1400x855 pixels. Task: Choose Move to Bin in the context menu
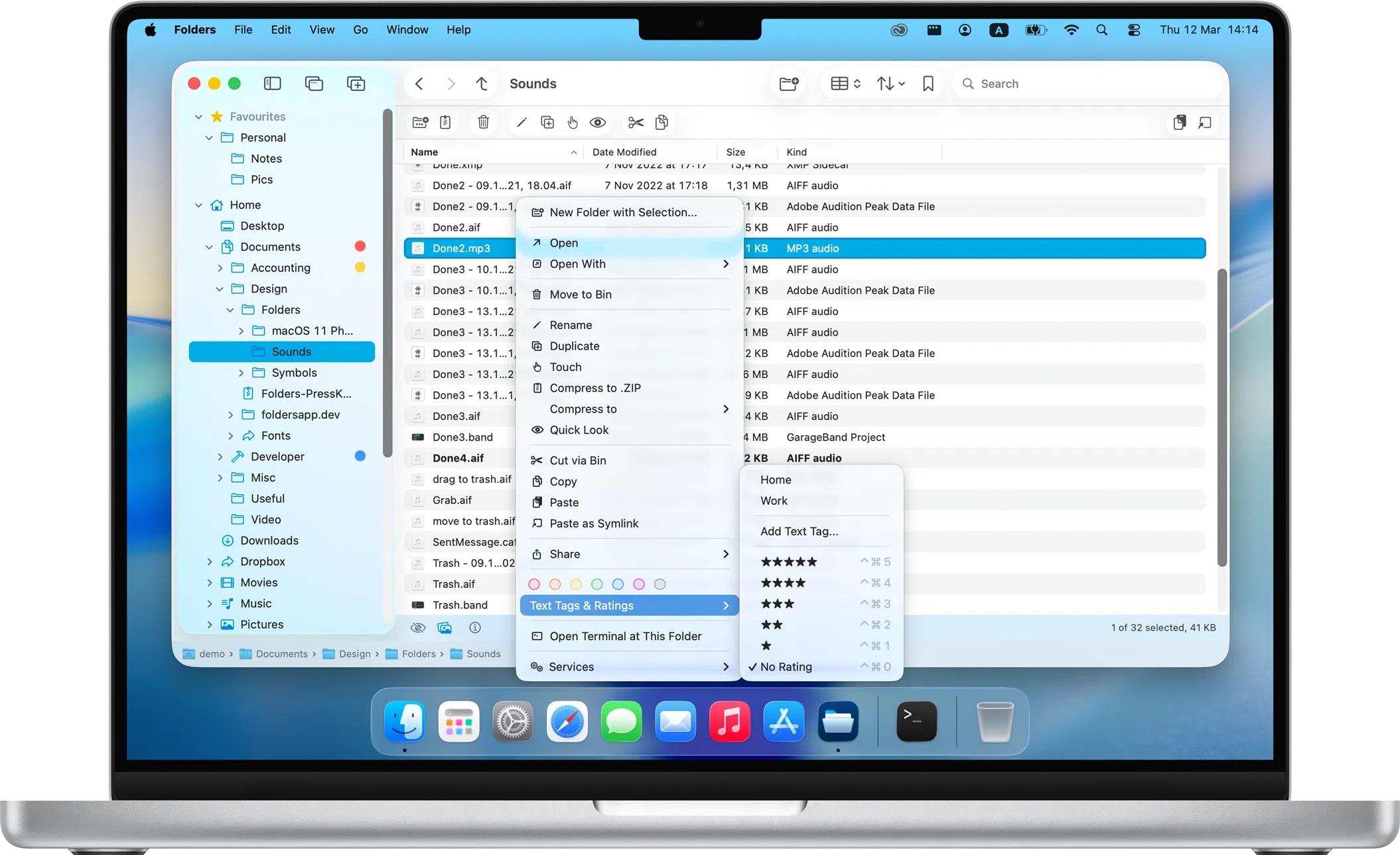pos(629,295)
